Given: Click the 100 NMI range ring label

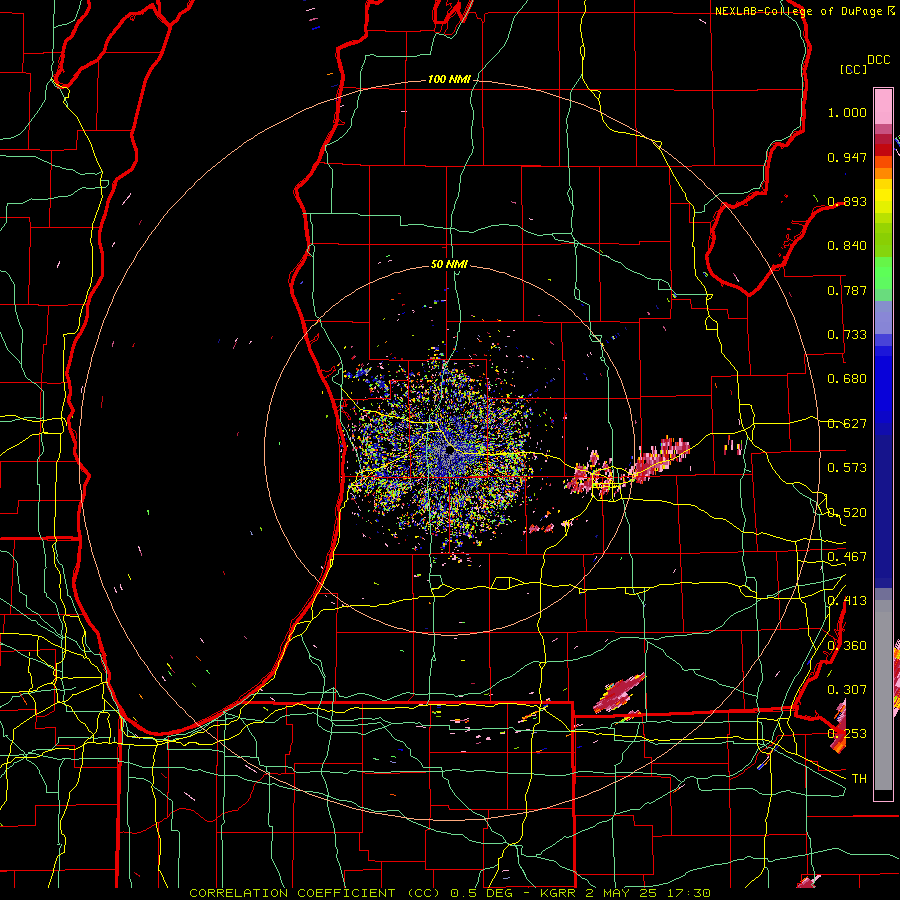Looking at the screenshot, I should [449, 79].
